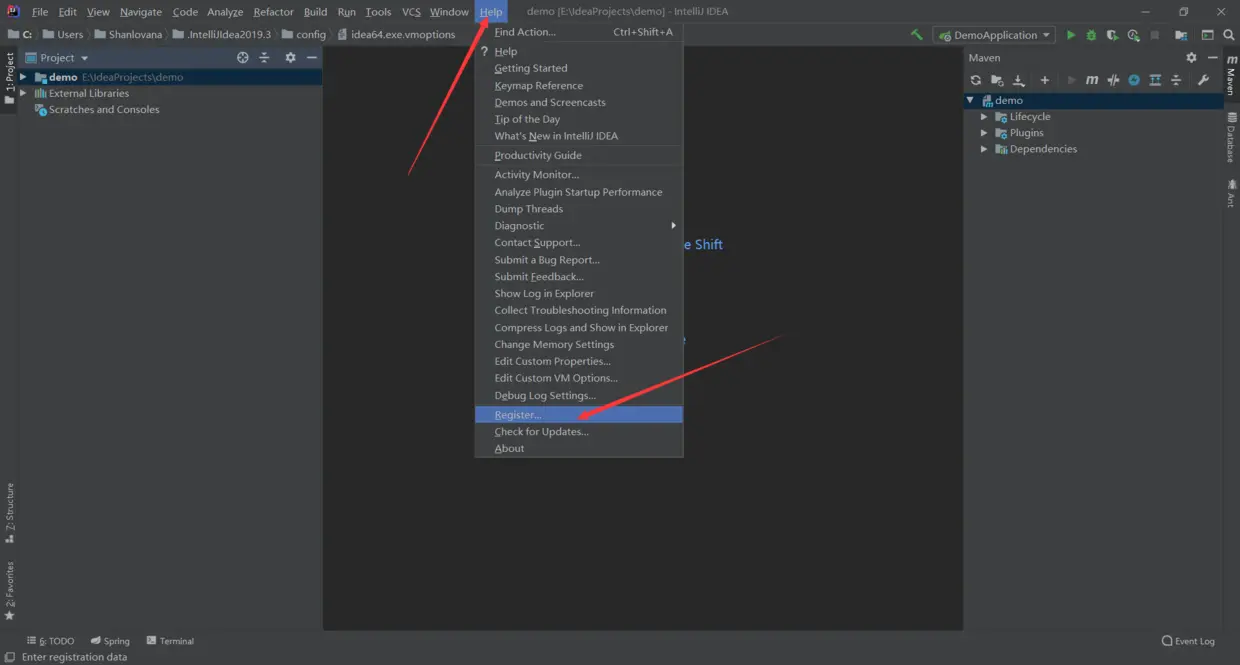Expand Lifecycle in Maven tree

(x=985, y=117)
